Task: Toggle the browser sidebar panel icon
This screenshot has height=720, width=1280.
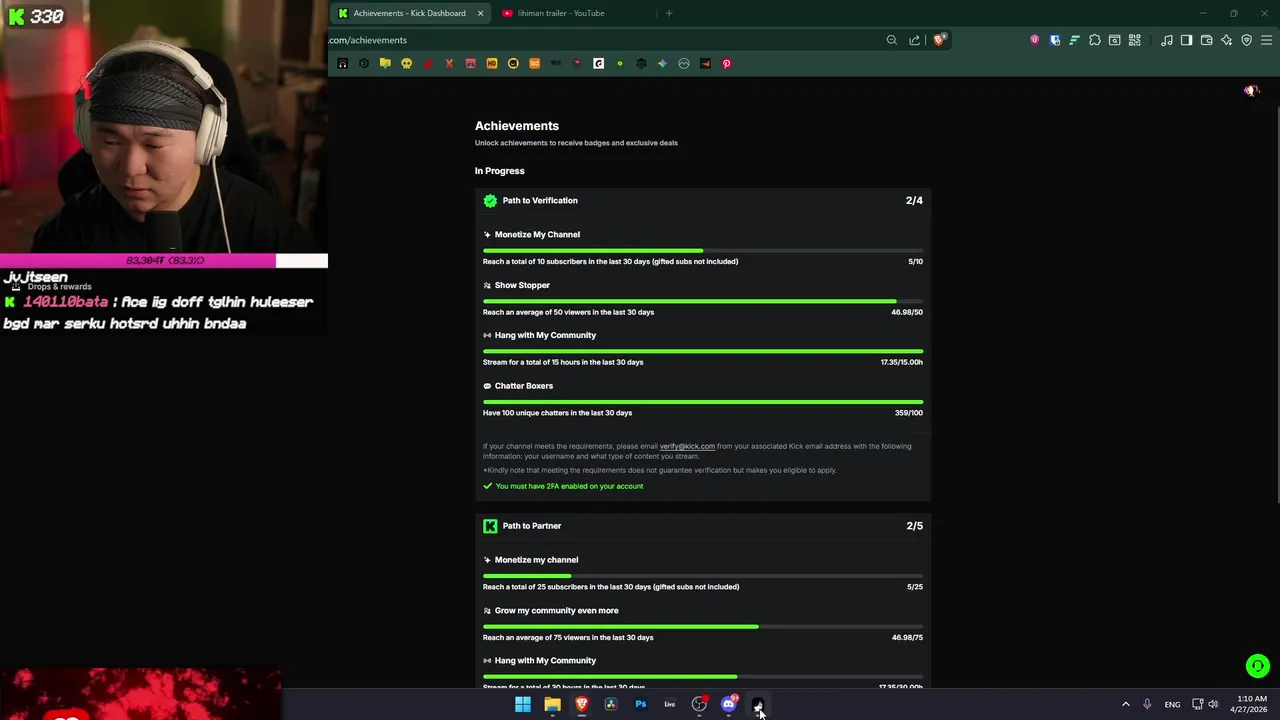Action: tap(1186, 40)
